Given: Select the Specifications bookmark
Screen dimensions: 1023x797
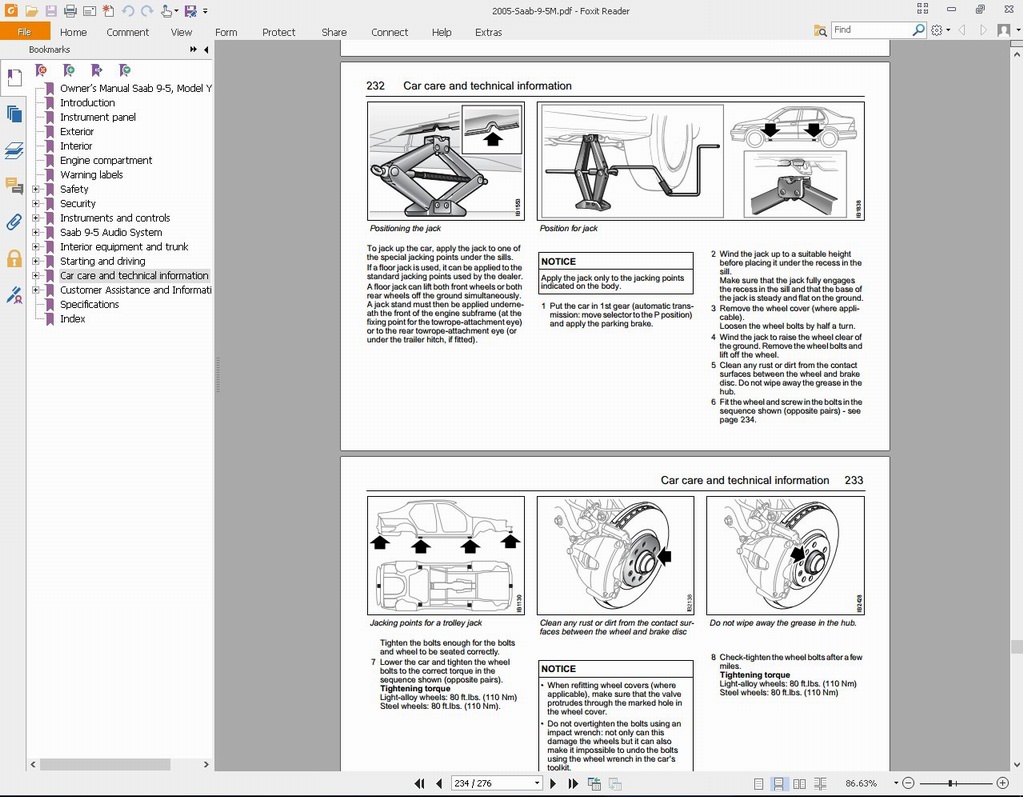Looking at the screenshot, I should [89, 305].
